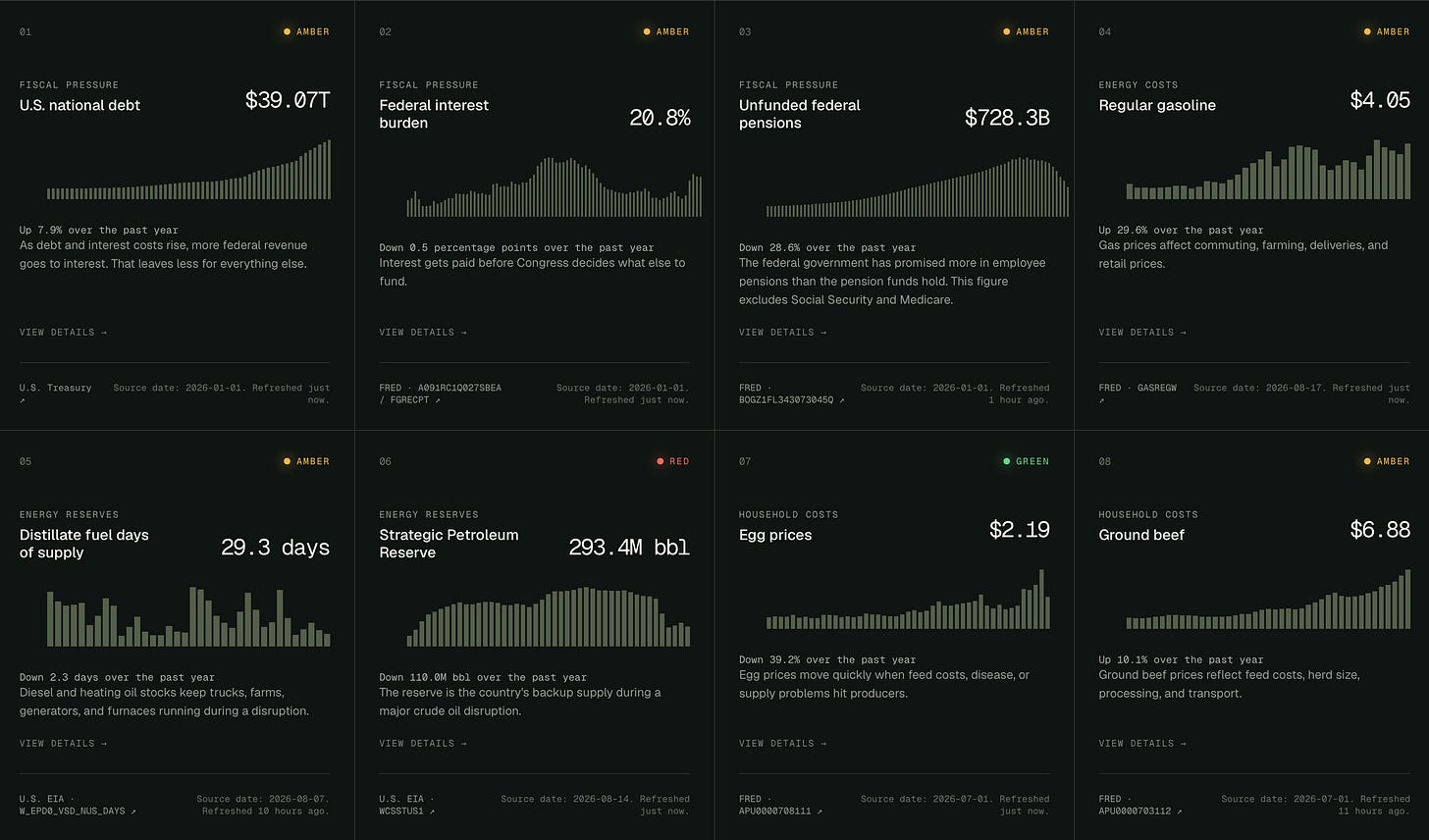Open View Details for Strategic Petroleum Reserve
Viewport: 1429px width, 840px height.
coord(423,744)
